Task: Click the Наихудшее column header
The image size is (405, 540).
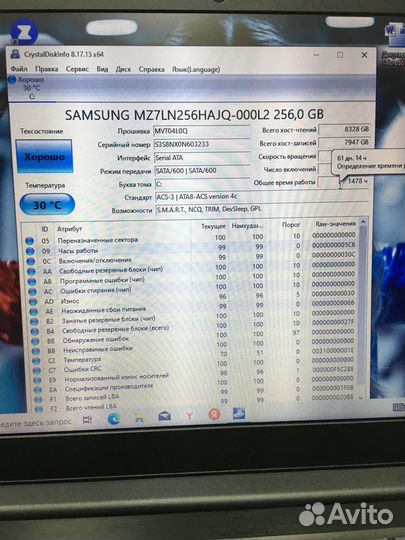Action: [247, 226]
